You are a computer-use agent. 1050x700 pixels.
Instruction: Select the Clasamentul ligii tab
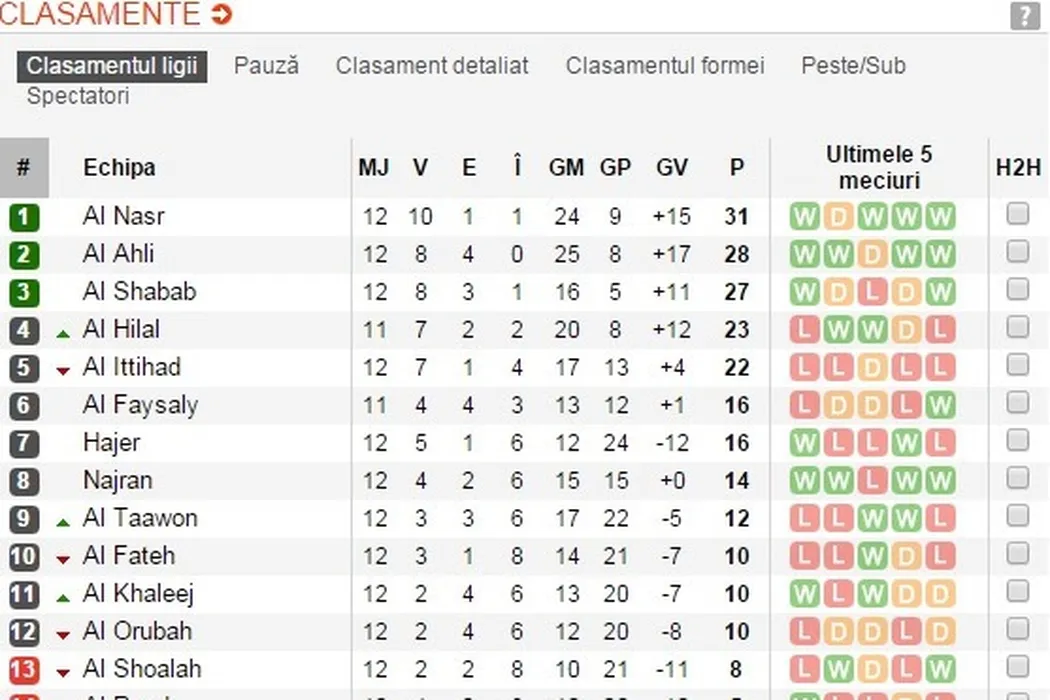(x=112, y=66)
